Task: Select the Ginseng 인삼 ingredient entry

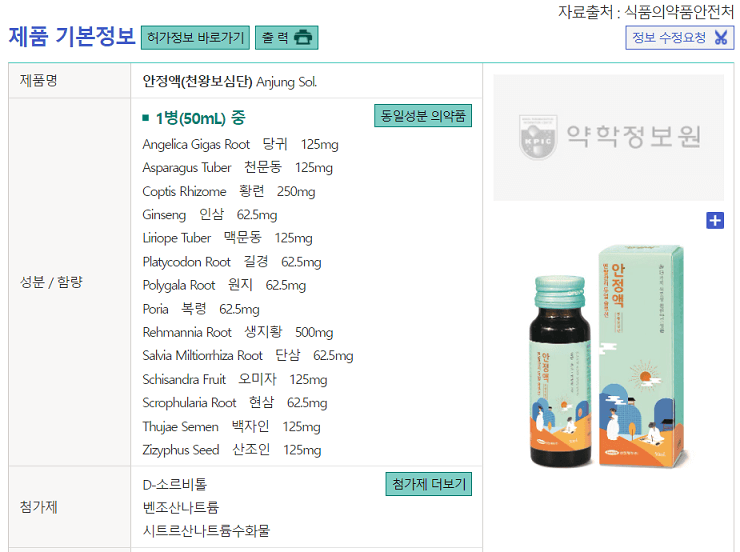Action: pyautogui.click(x=210, y=215)
